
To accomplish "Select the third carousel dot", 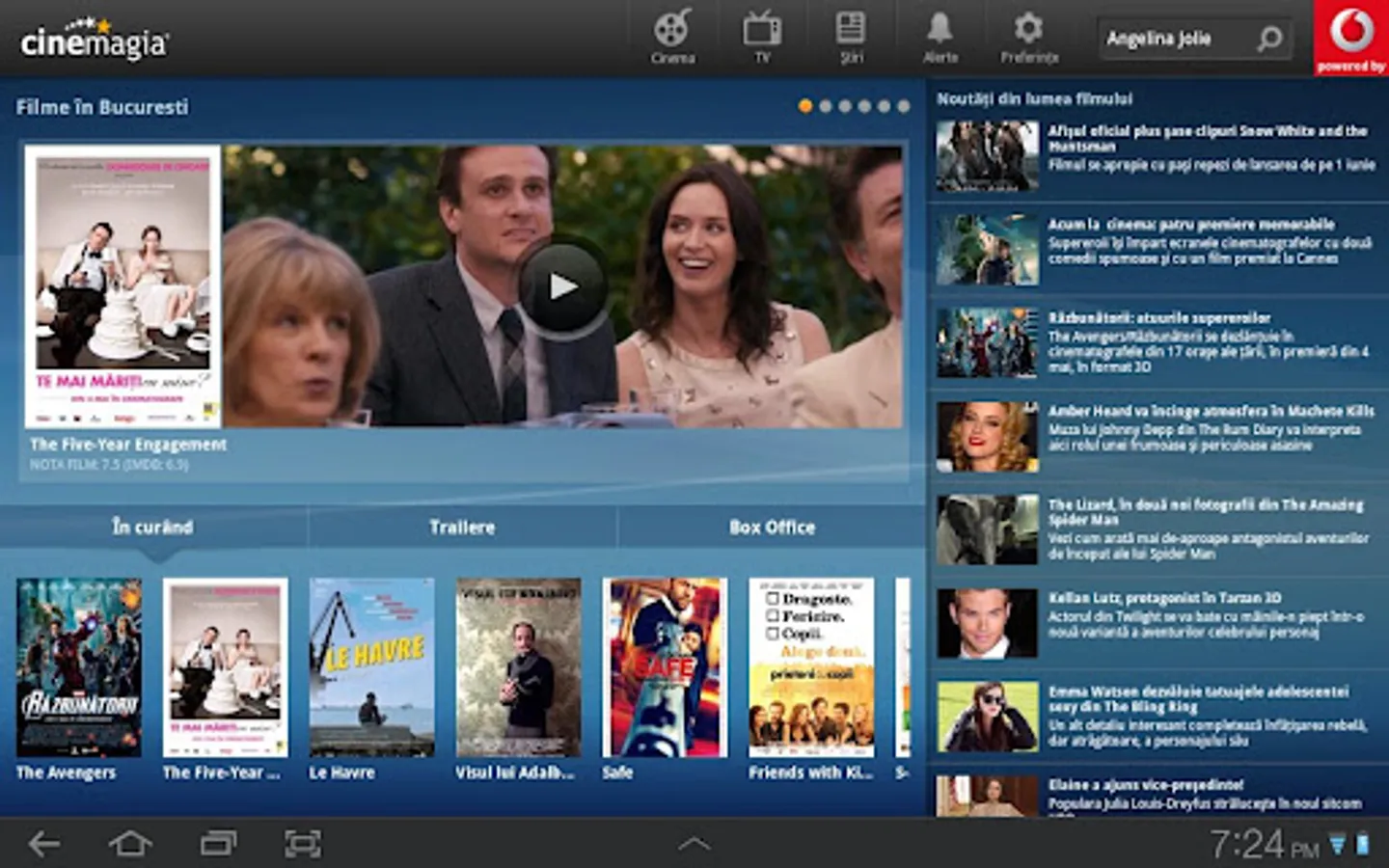I will 845,106.
